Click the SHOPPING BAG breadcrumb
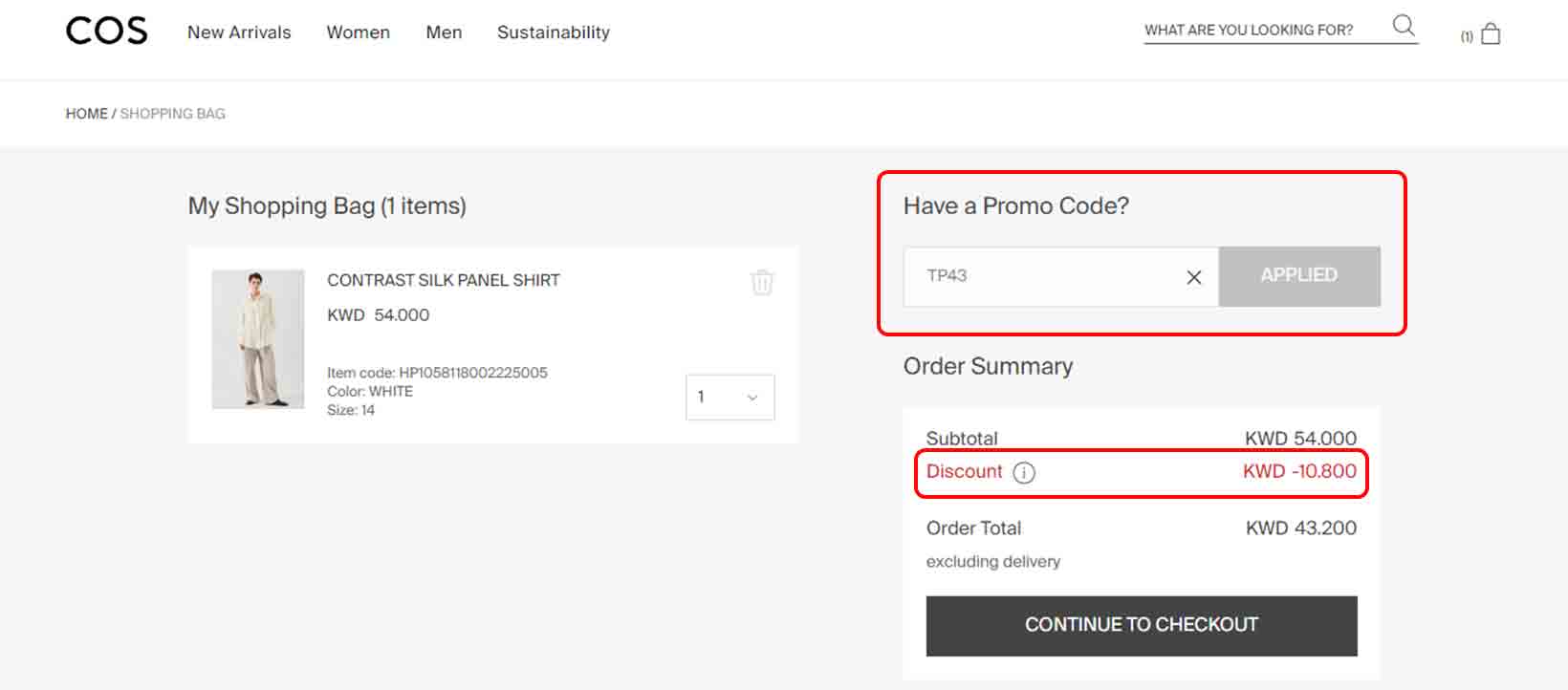 coord(173,114)
